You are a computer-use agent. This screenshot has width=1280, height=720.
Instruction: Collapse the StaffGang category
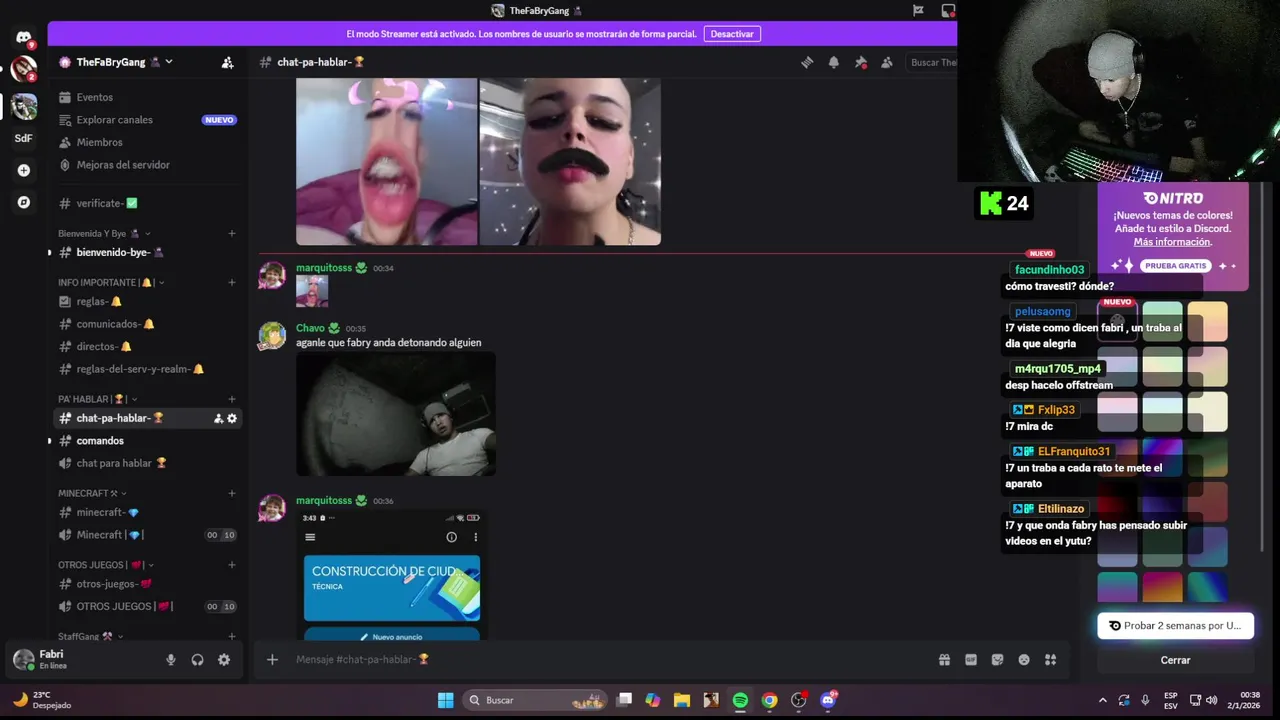(91, 636)
